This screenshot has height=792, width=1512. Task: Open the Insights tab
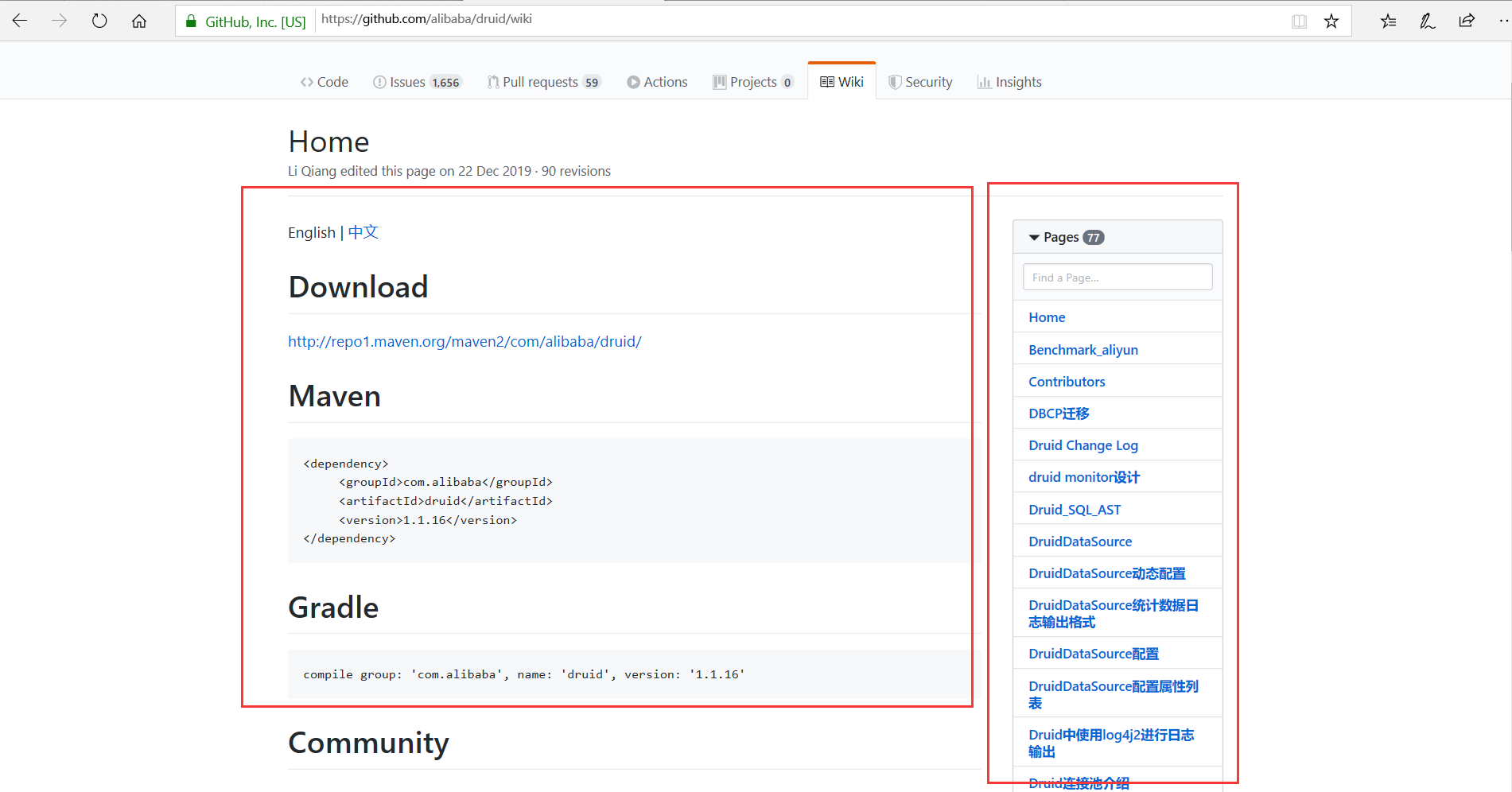tap(1019, 81)
